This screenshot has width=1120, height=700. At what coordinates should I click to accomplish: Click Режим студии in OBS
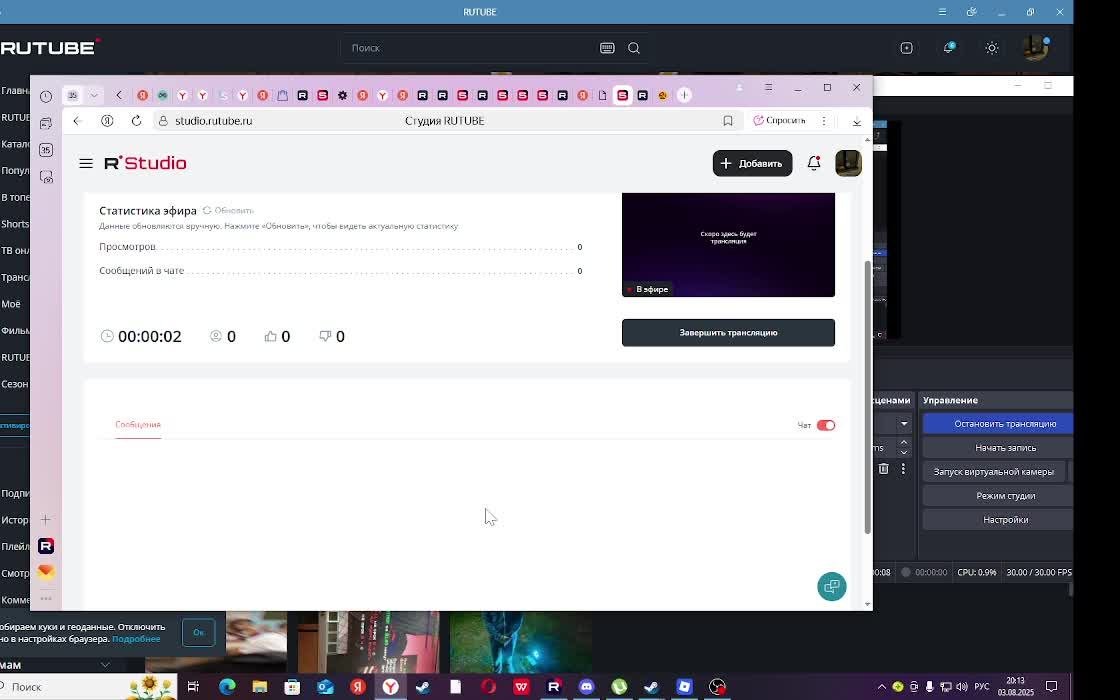pos(999,496)
